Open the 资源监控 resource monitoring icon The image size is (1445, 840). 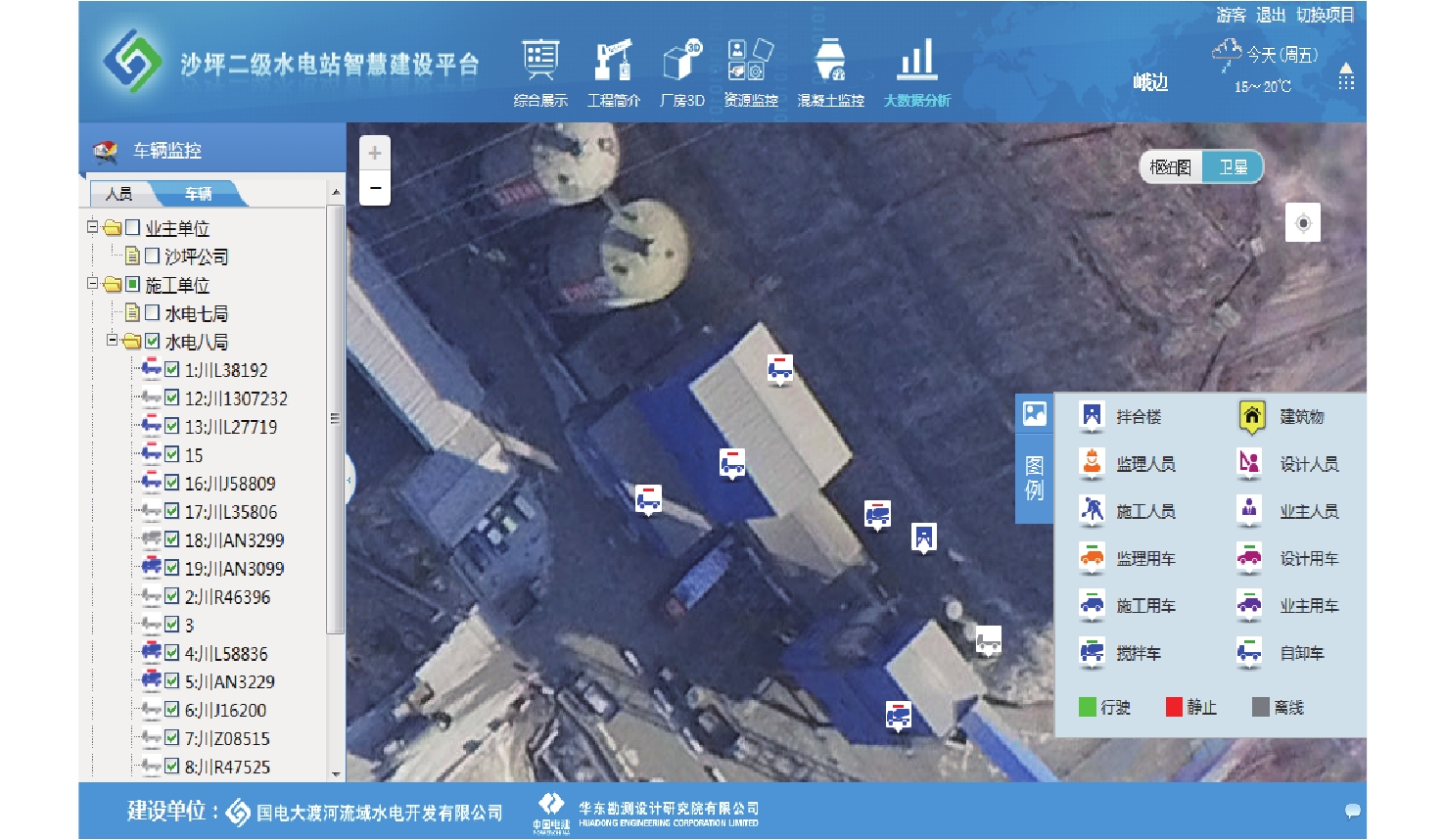[750, 61]
